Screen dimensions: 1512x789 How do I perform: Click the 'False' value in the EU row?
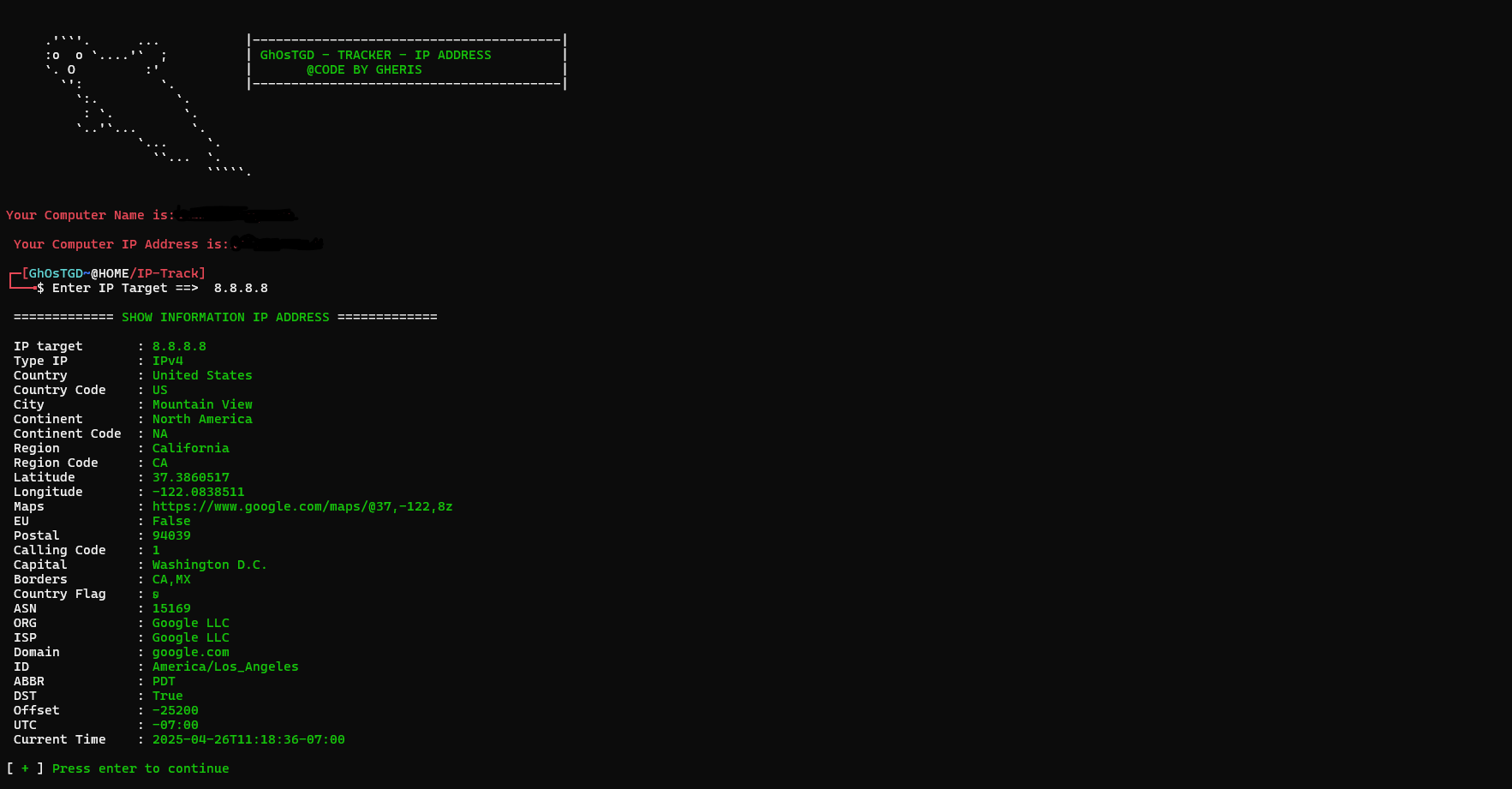[x=171, y=521]
